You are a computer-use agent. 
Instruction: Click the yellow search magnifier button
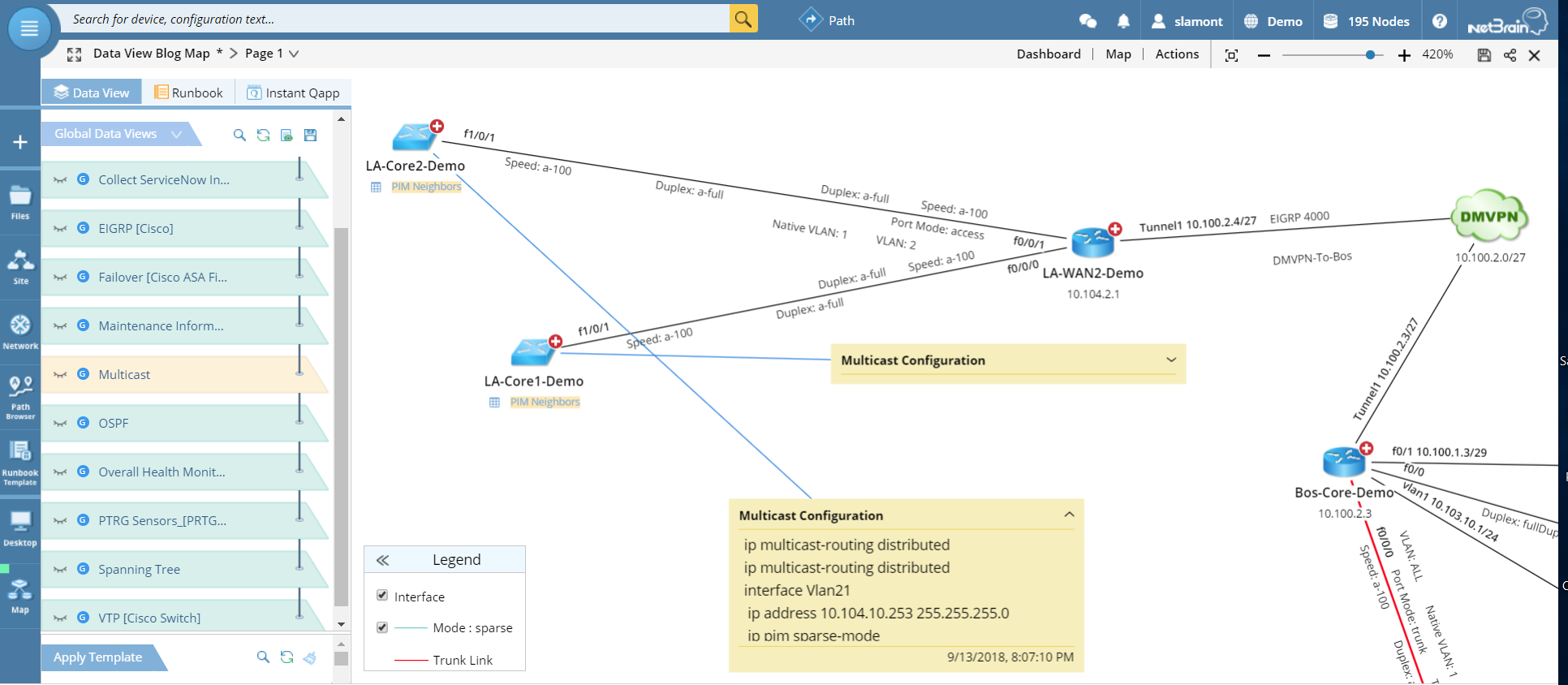click(x=743, y=19)
